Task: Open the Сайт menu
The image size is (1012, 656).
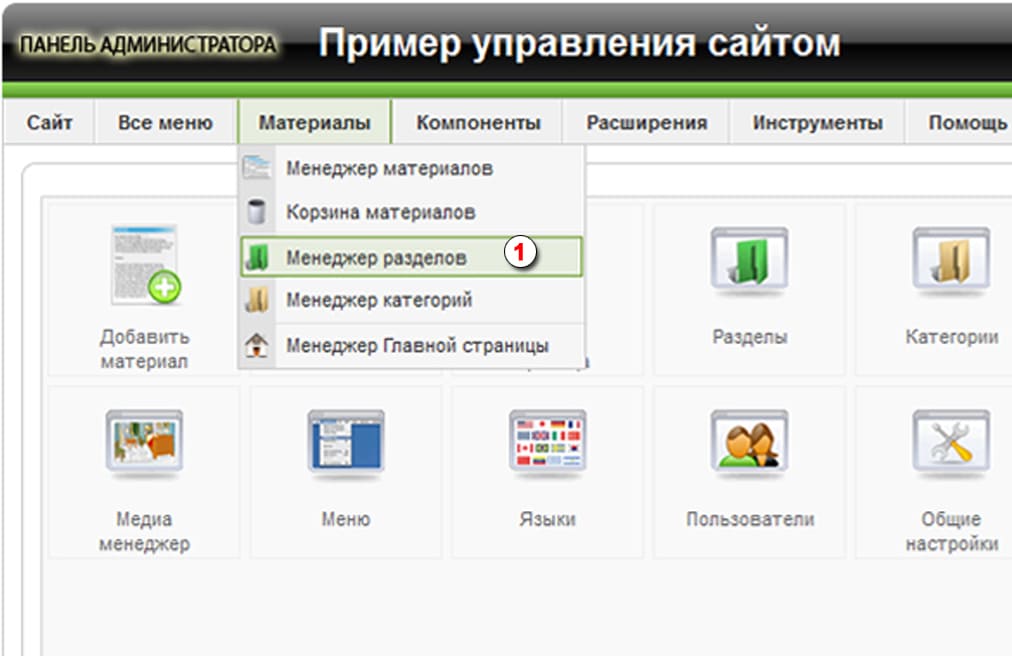Action: (48, 121)
